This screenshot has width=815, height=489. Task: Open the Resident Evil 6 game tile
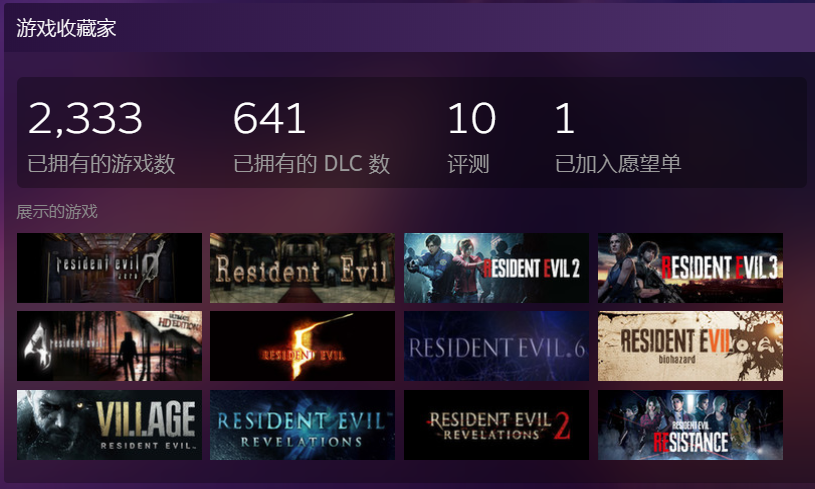(x=496, y=346)
